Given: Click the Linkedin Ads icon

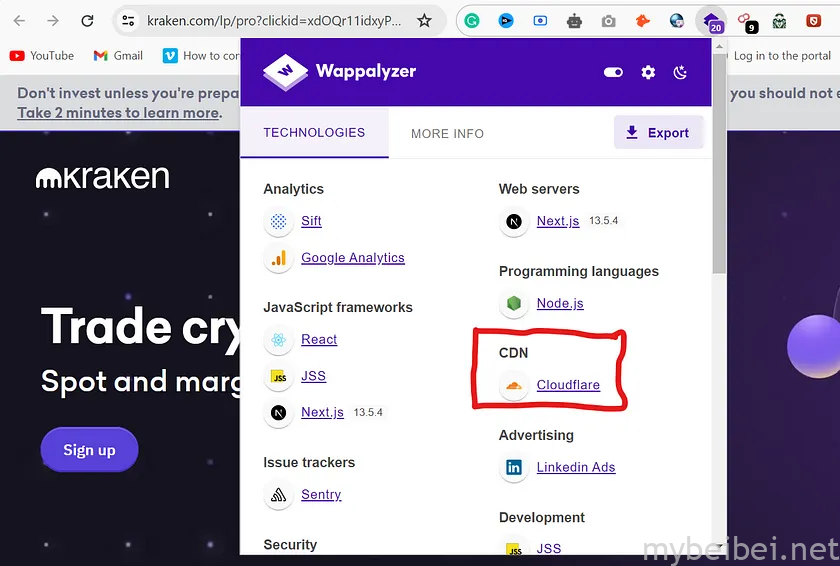Looking at the screenshot, I should click(x=514, y=467).
